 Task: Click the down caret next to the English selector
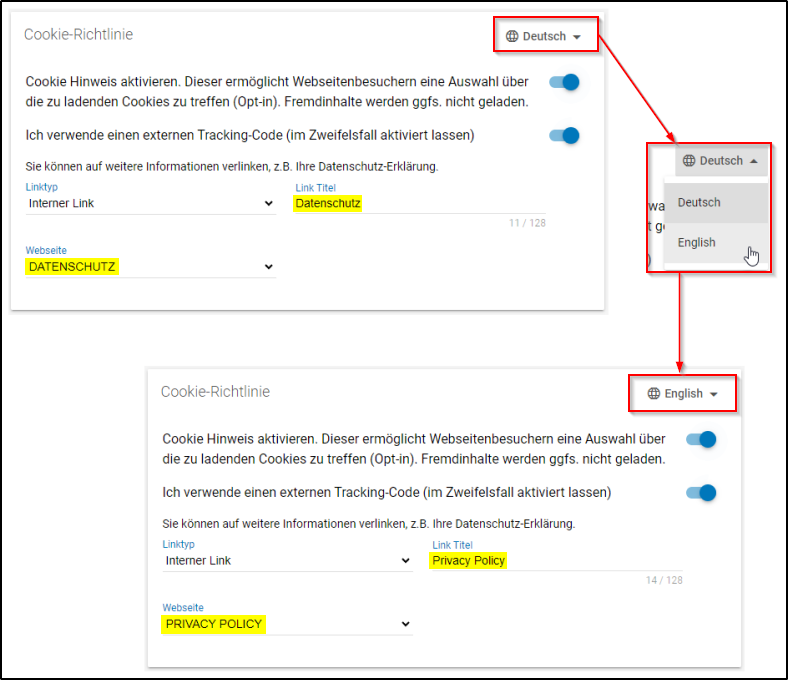point(714,394)
